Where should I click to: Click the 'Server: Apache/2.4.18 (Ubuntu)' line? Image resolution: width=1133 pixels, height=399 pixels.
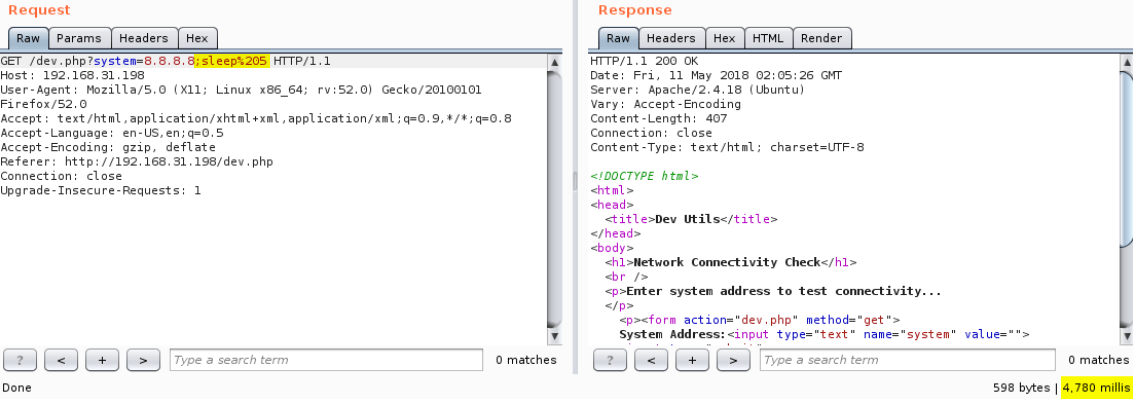[697, 90]
